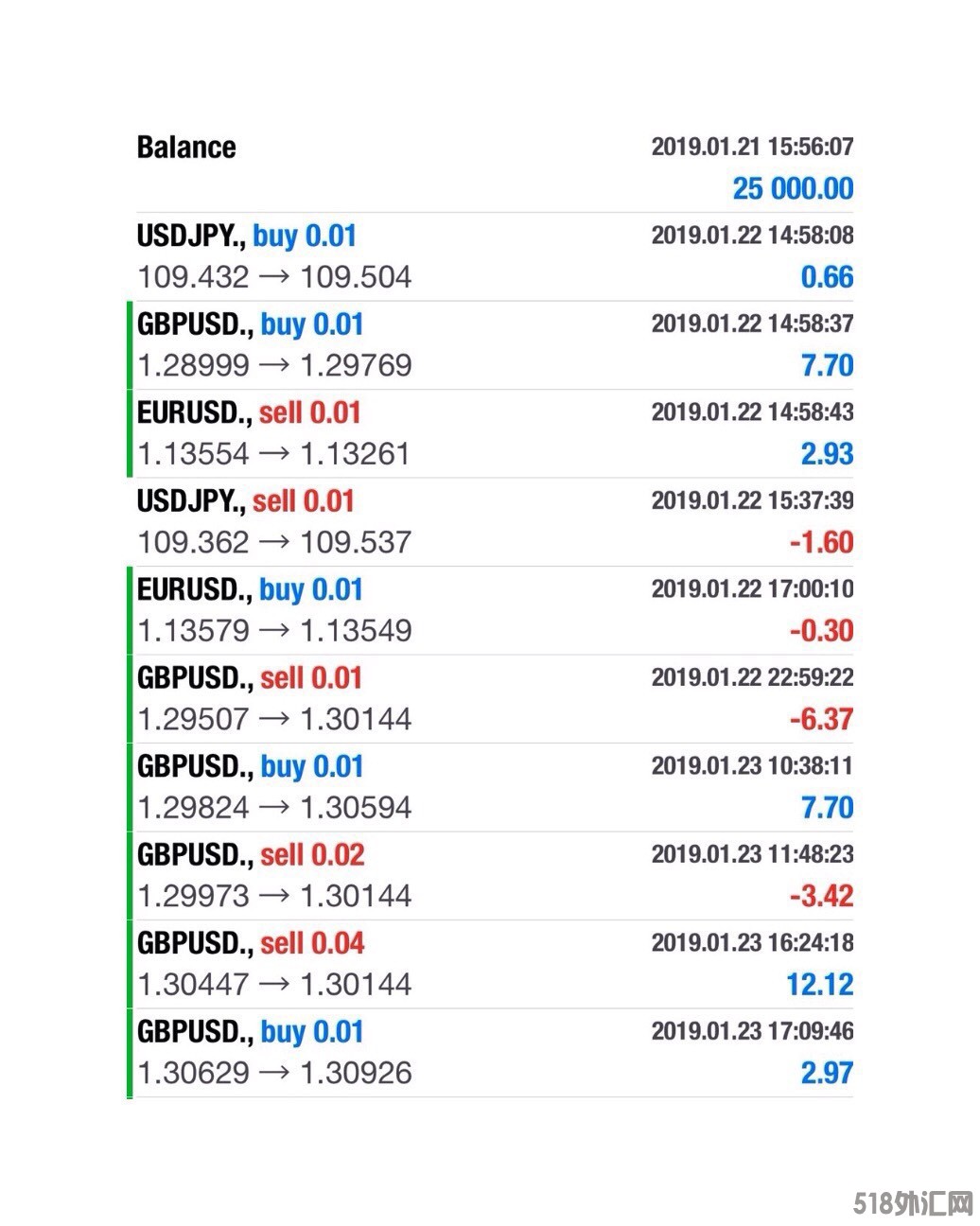Click the 2019.01.21 15:56:07 balance timestamp
The image size is (980, 1226).
752,147
